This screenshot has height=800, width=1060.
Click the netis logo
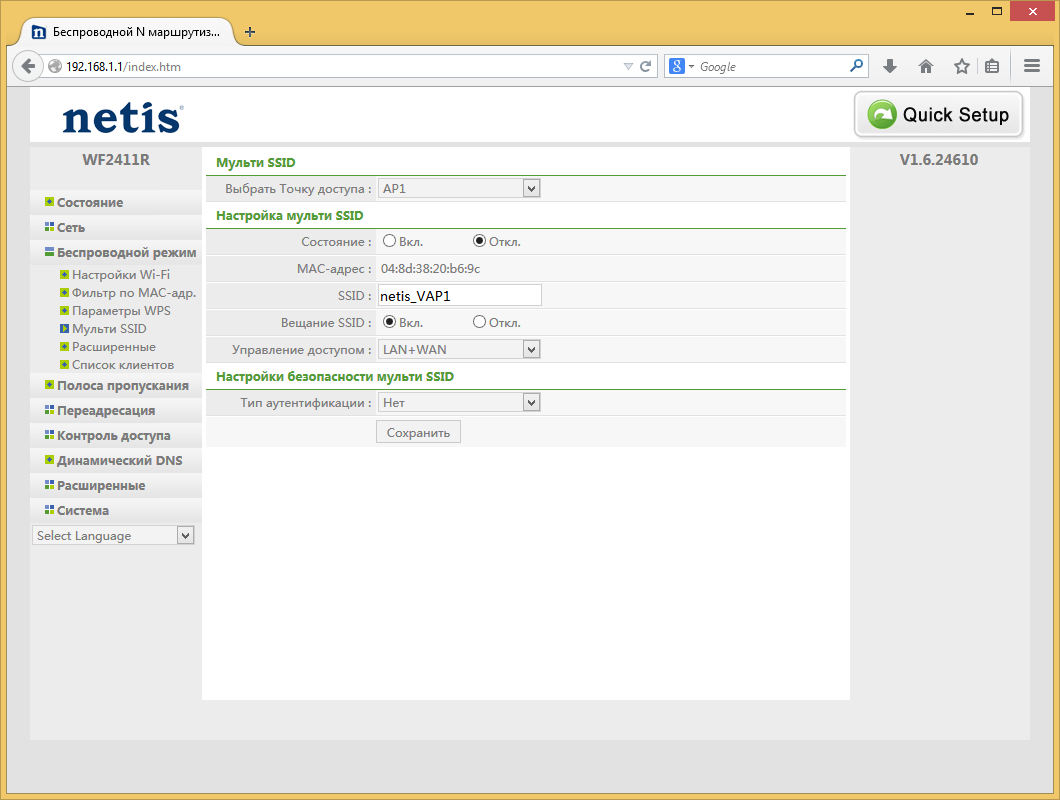(x=123, y=118)
